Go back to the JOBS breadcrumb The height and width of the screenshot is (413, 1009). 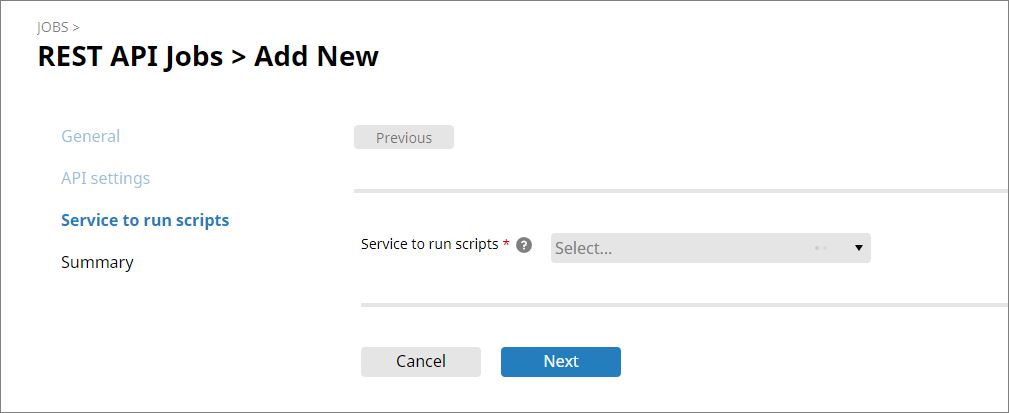click(53, 27)
